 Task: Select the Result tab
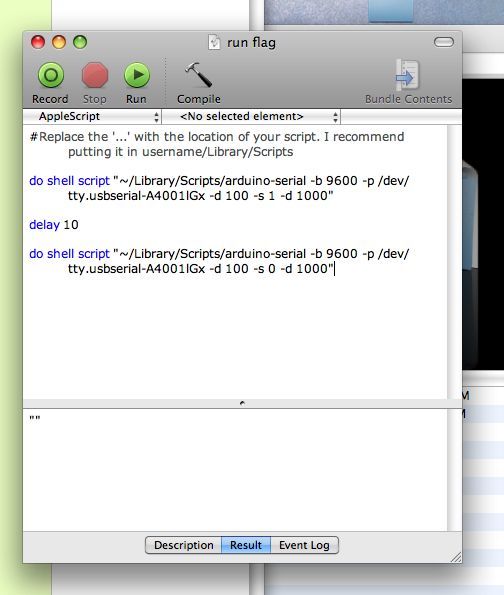[x=246, y=545]
